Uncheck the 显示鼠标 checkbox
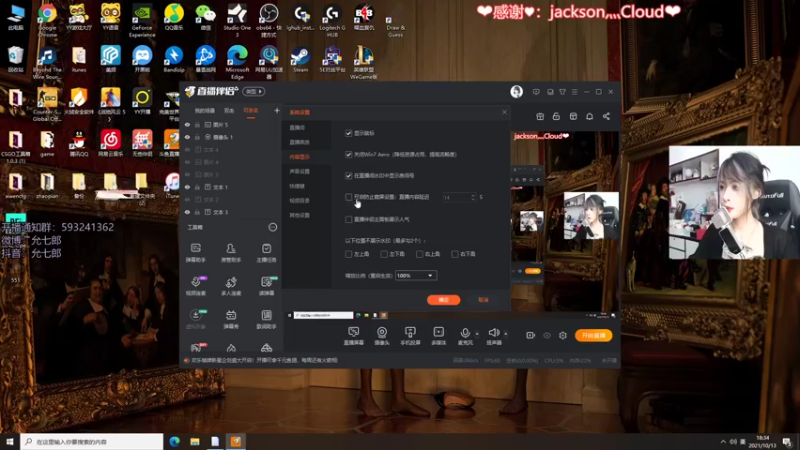The image size is (800, 450). click(348, 133)
